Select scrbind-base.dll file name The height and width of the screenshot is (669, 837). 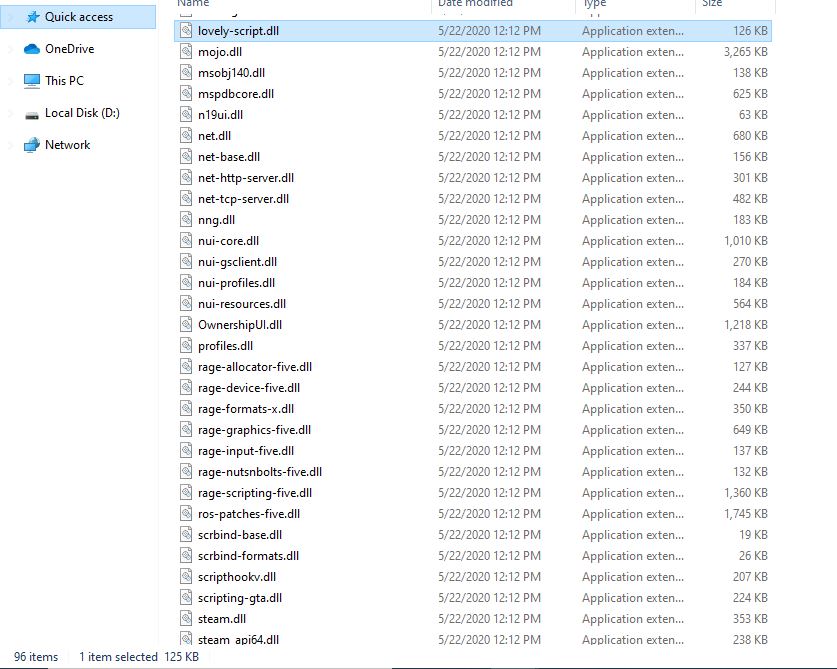coord(240,535)
